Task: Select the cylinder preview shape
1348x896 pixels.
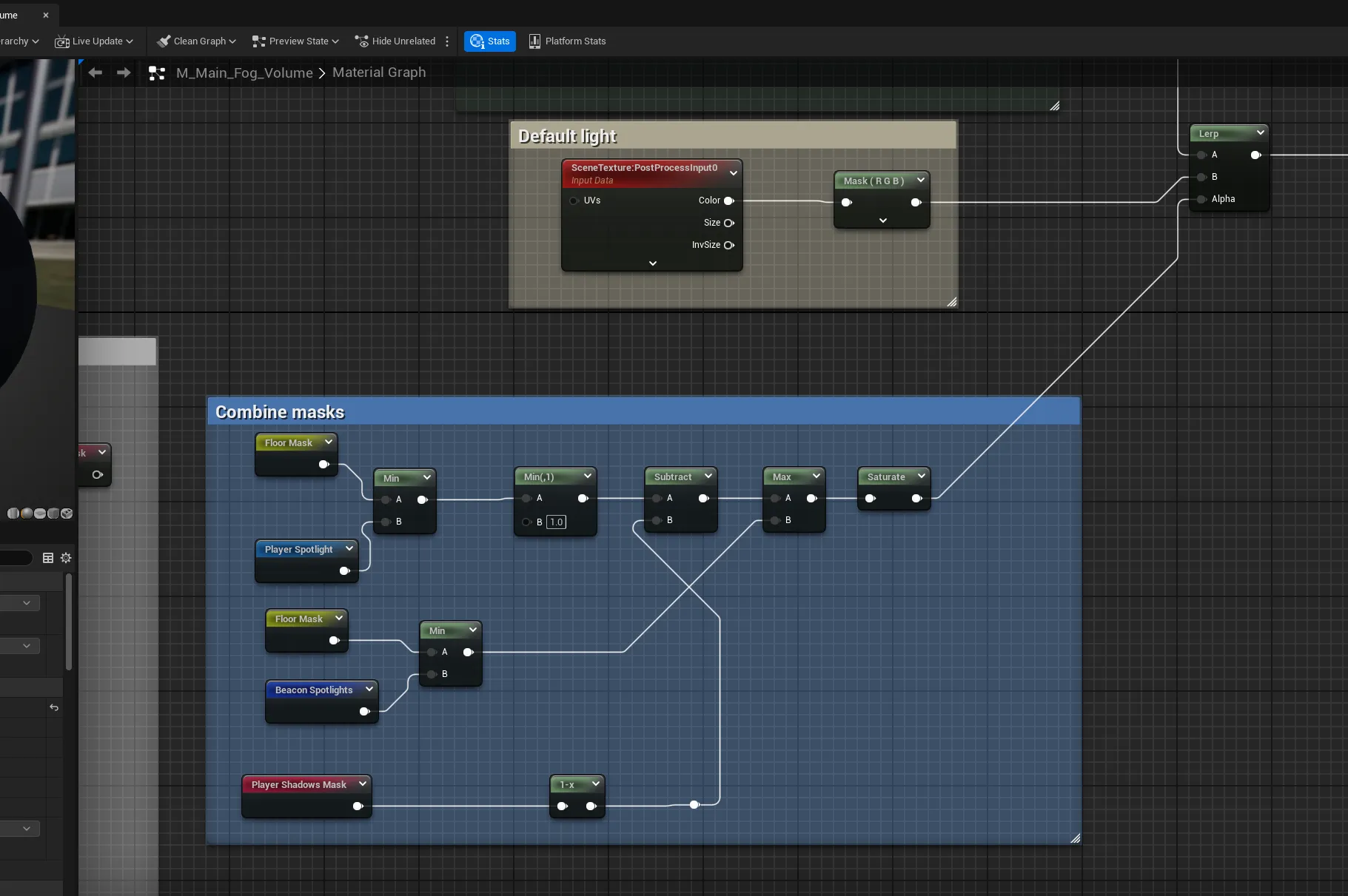Action: [13, 513]
